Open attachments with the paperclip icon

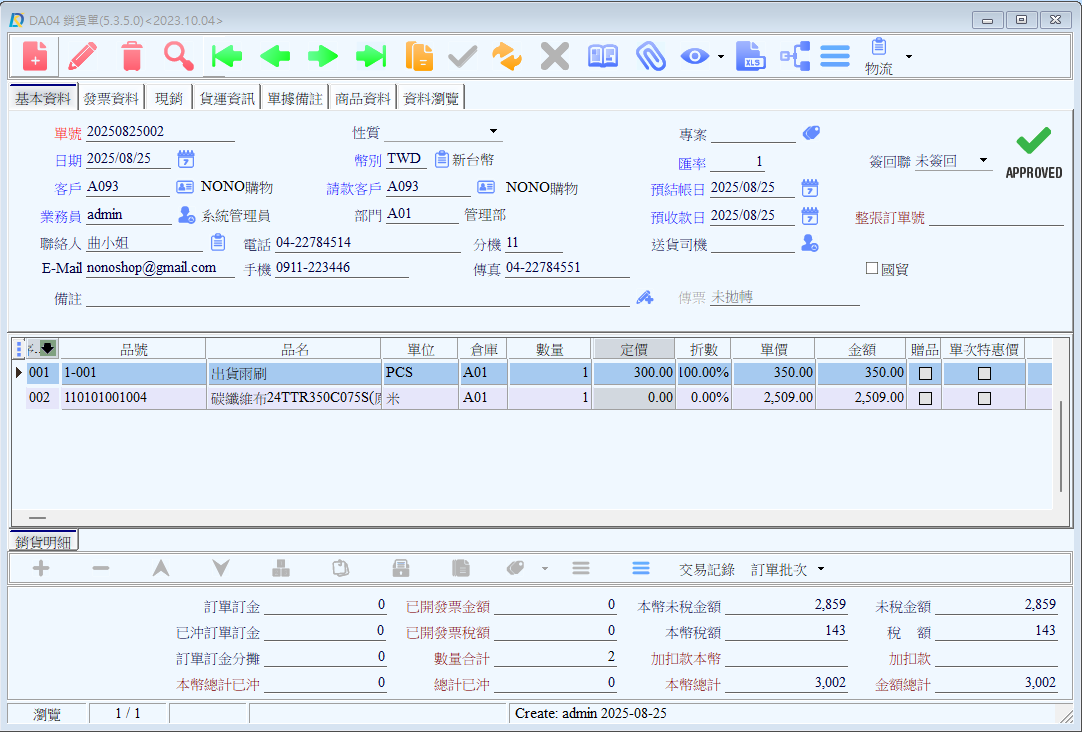point(650,56)
